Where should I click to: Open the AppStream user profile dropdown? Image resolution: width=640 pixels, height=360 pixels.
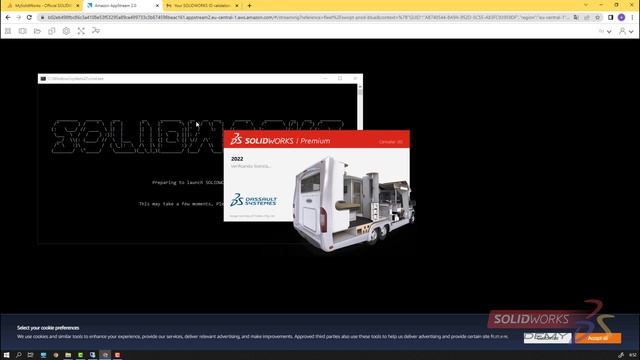click(626, 31)
